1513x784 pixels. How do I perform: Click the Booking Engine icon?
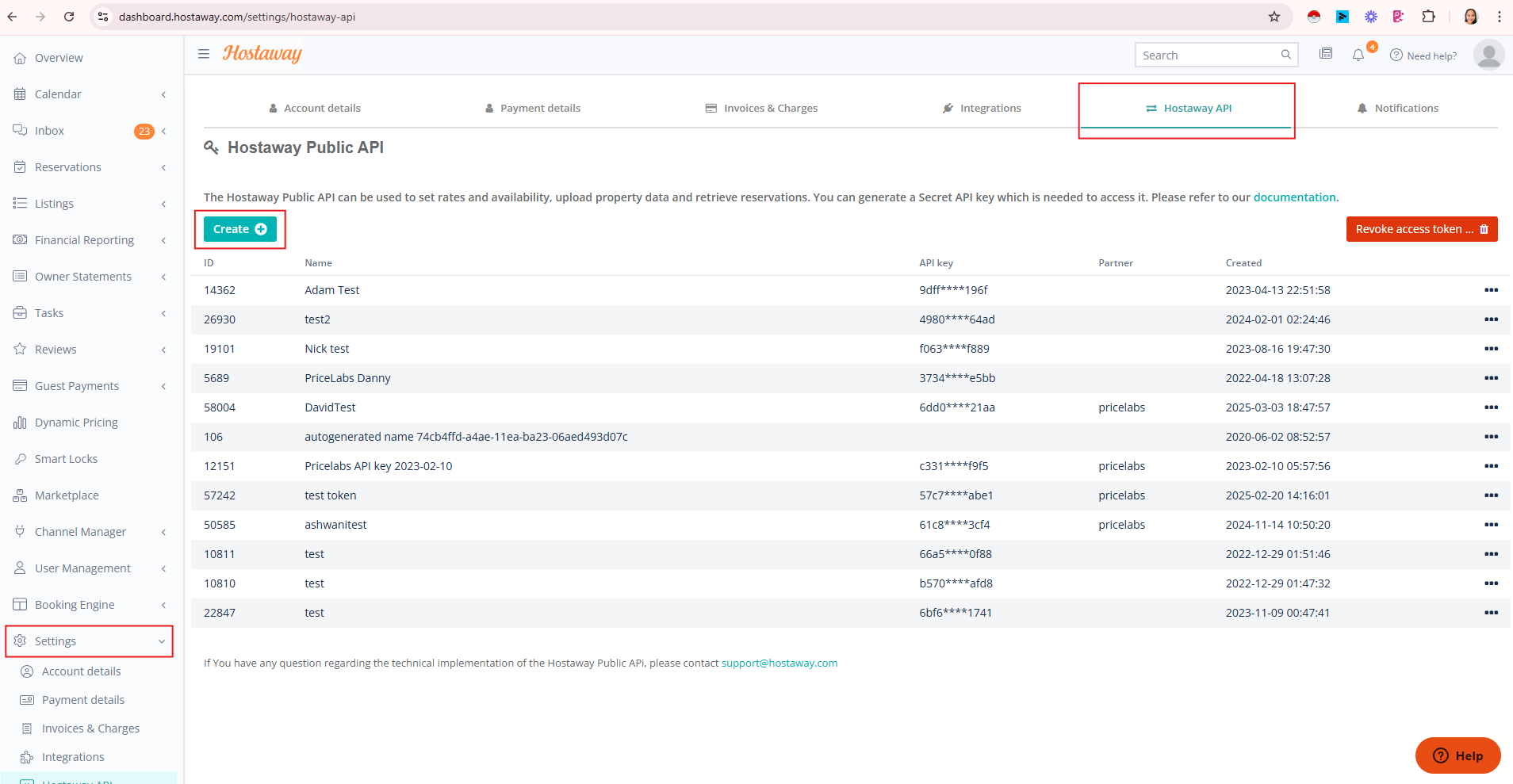[x=20, y=605]
